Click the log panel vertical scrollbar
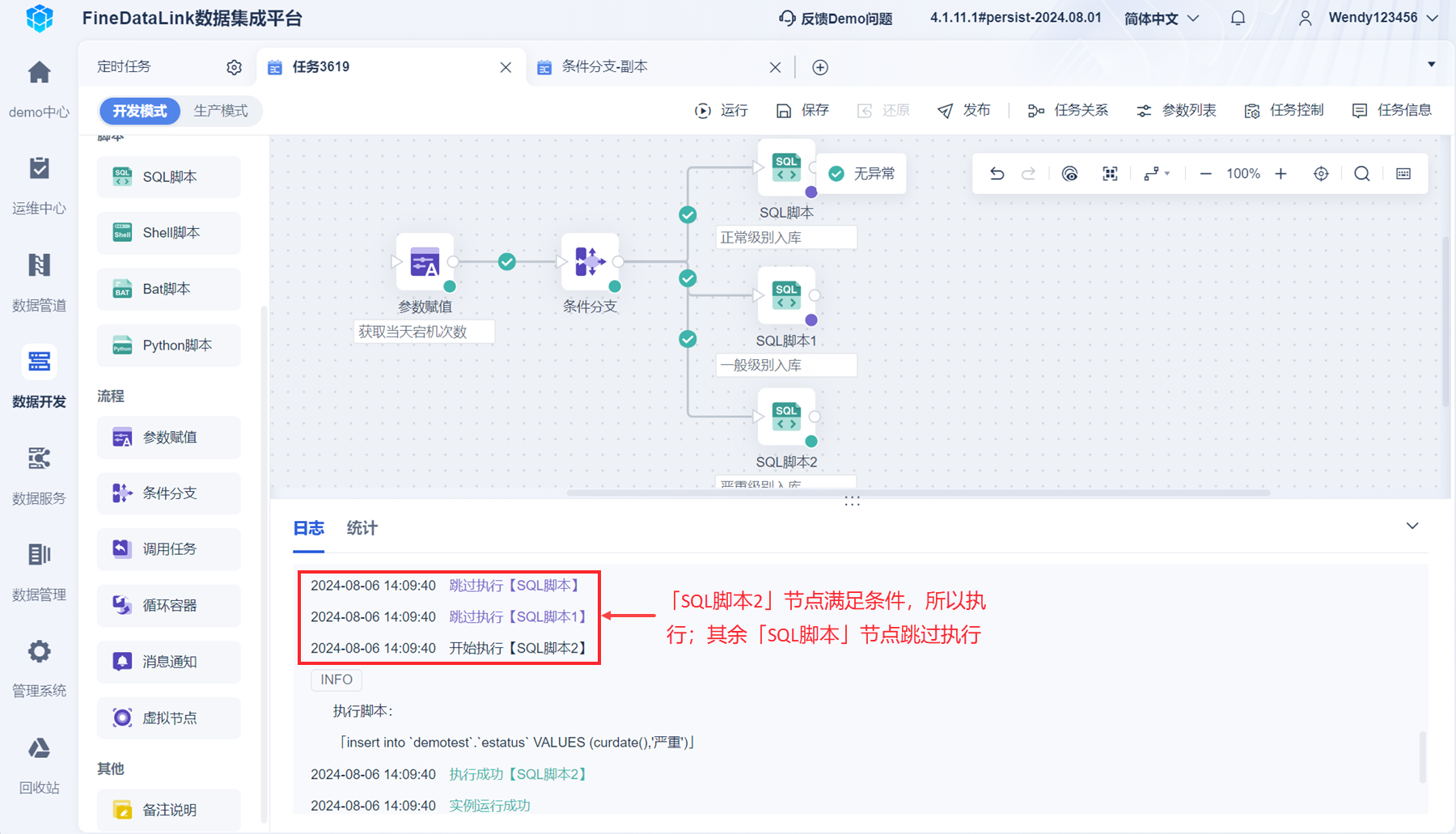Screen dimensions: 1456x834 click(x=1423, y=757)
